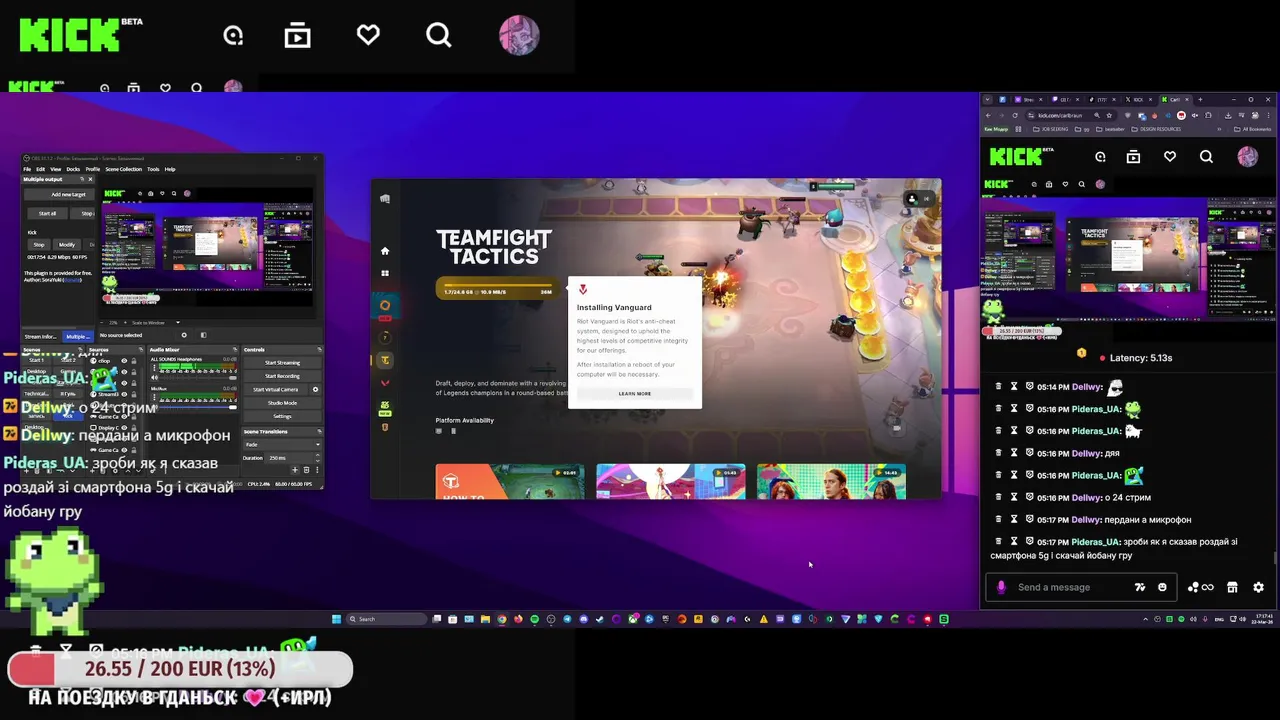Image resolution: width=1280 pixels, height=720 pixels.
Task: Select the Teamfight Tactics icon in Riot sidebar
Action: pyautogui.click(x=385, y=360)
